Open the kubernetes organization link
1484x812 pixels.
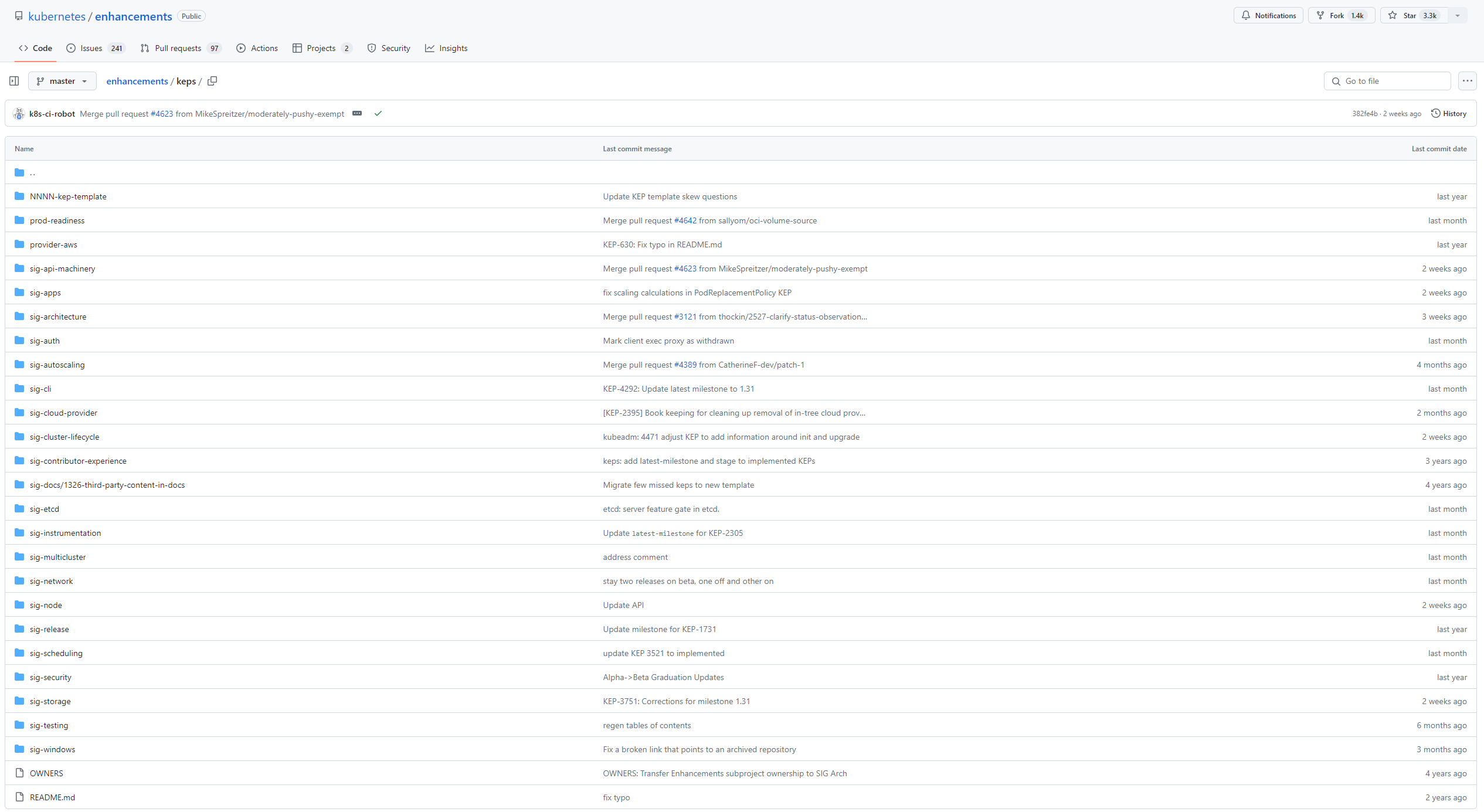tap(57, 16)
